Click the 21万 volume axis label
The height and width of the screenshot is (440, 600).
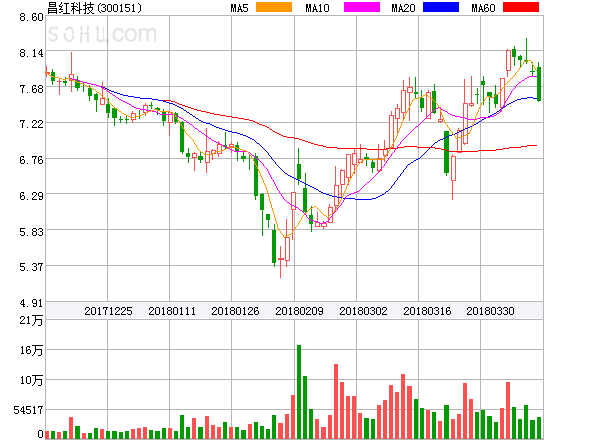31,320
